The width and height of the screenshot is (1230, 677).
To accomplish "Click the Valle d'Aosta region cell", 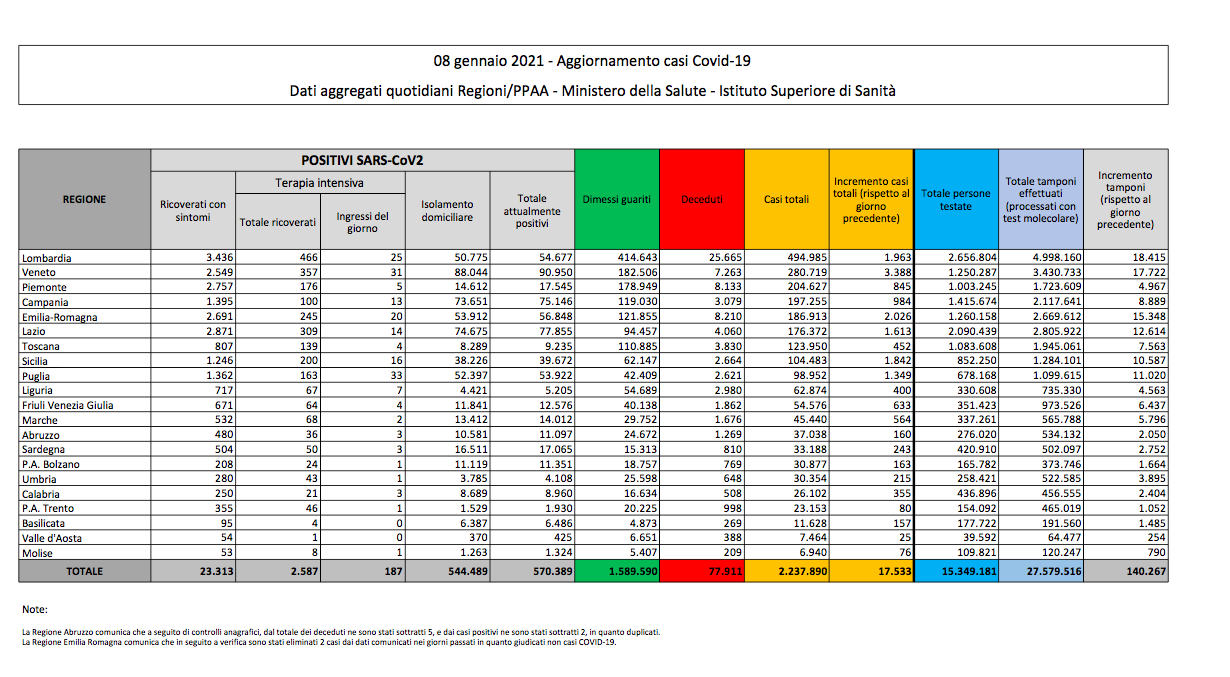I will point(50,538).
